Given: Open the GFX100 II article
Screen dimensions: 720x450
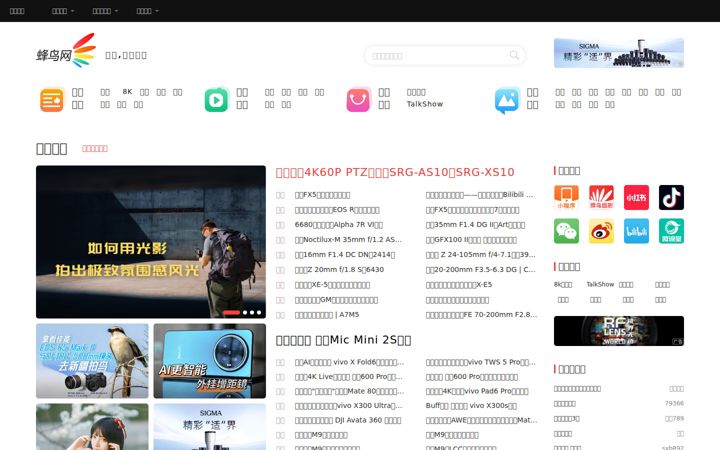Looking at the screenshot, I should 471,240.
